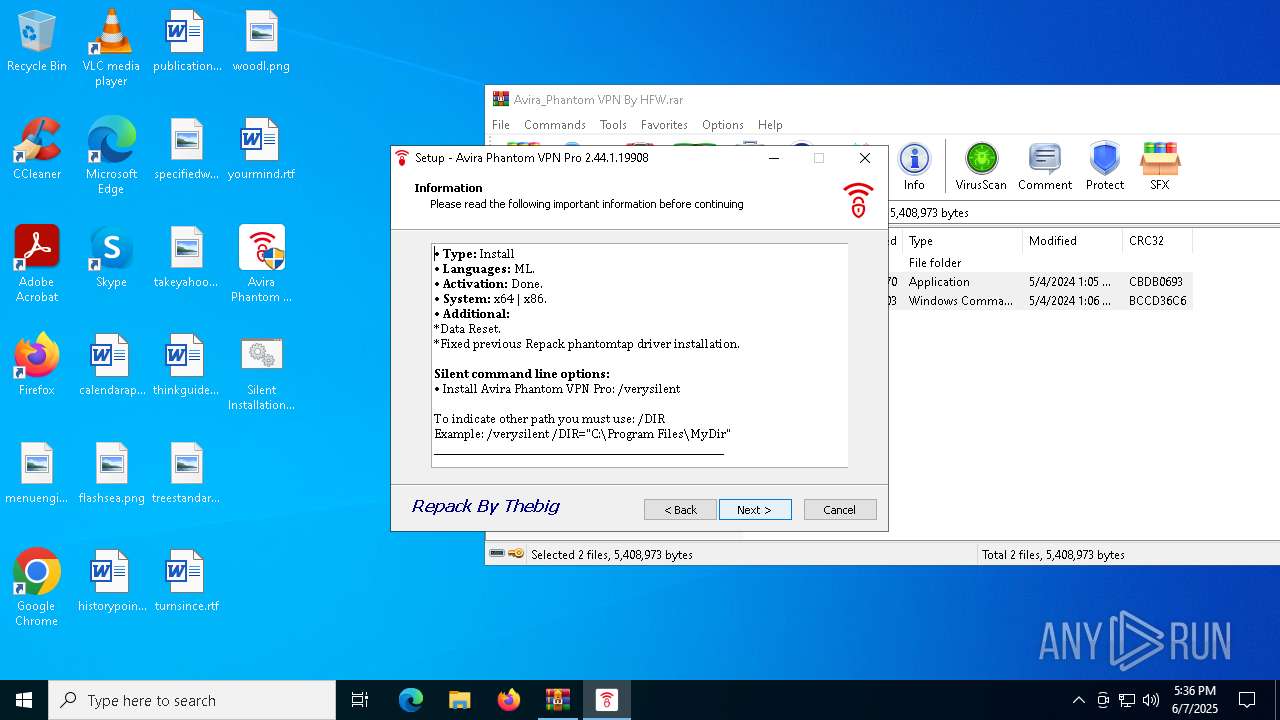The height and width of the screenshot is (720, 1280).
Task: Click the Back button in setup
Action: 680,510
